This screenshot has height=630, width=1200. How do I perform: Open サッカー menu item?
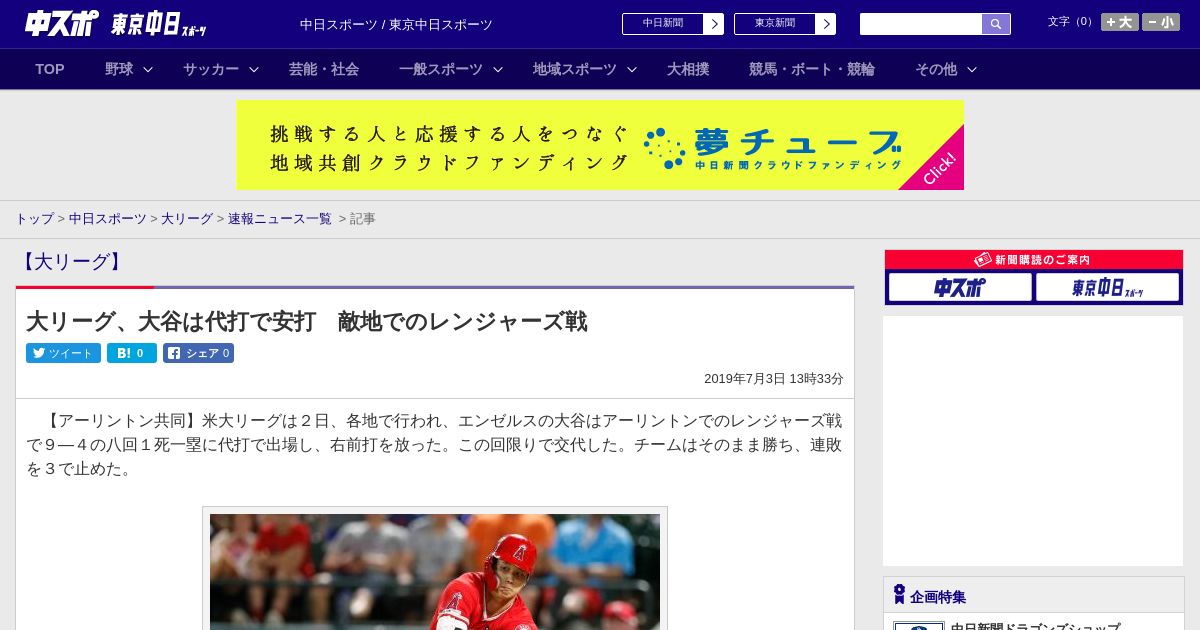[211, 69]
